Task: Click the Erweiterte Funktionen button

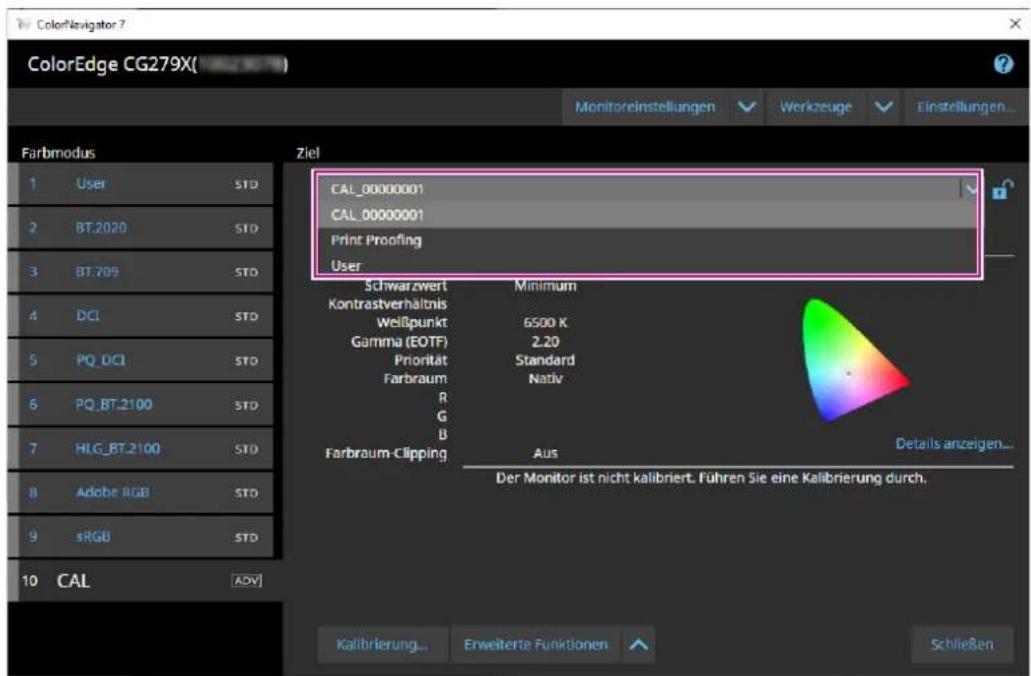Action: pos(536,644)
